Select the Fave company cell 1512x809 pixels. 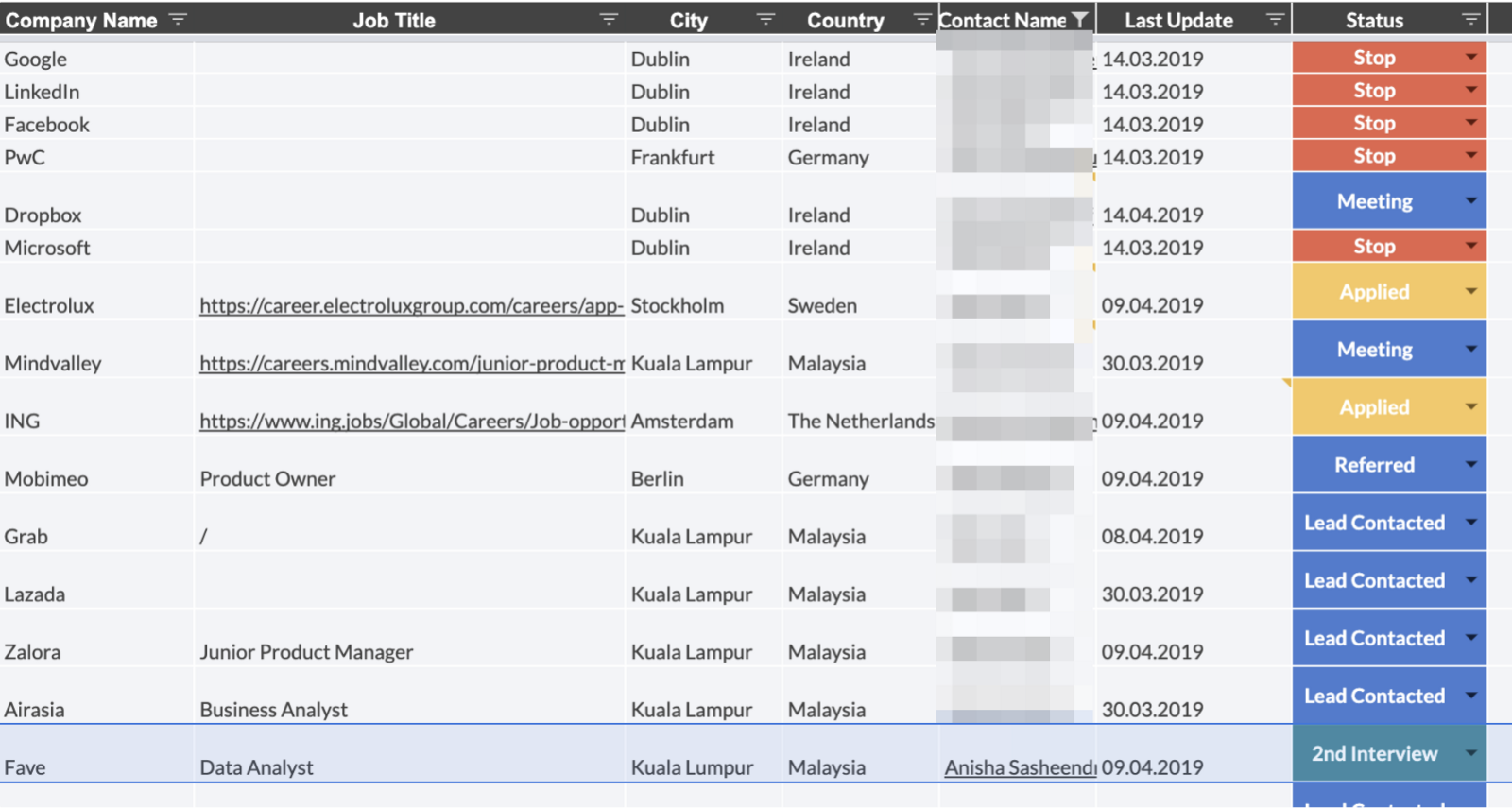coord(96,754)
